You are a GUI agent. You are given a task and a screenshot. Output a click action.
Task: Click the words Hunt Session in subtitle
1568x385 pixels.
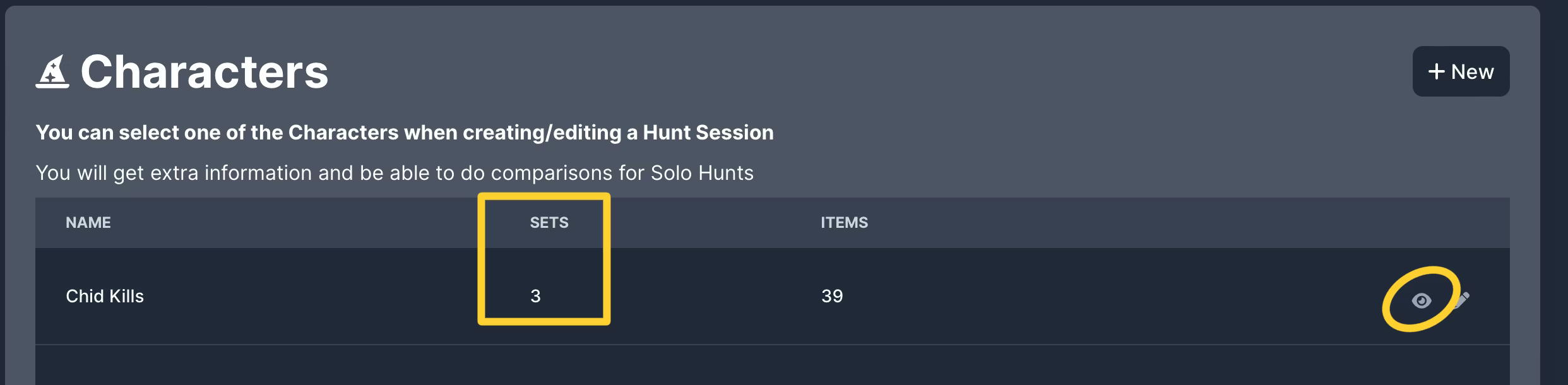pyautogui.click(x=708, y=133)
